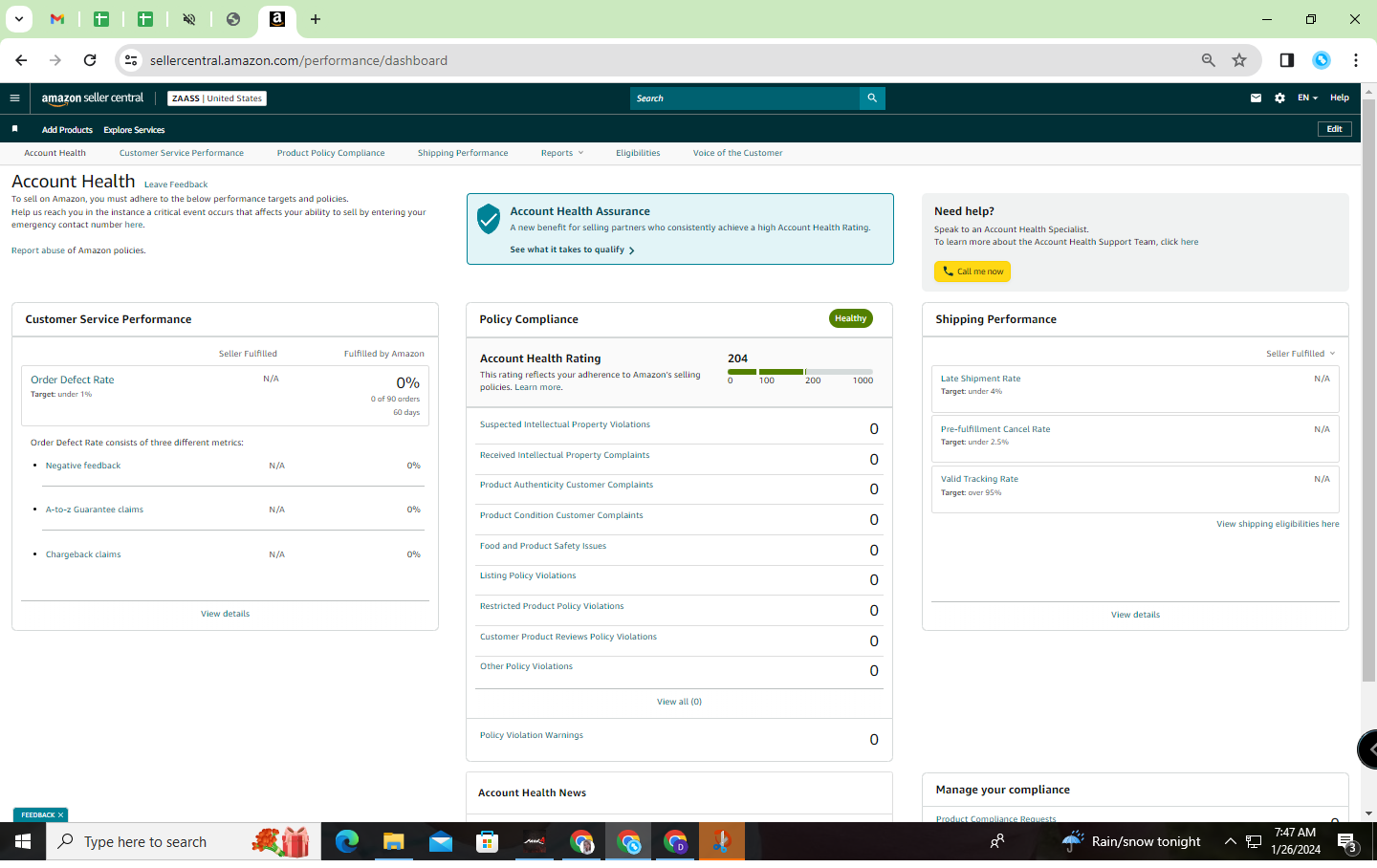The width and height of the screenshot is (1377, 868).
Task: Click the Amazon Seller Central logo
Action: 93,98
